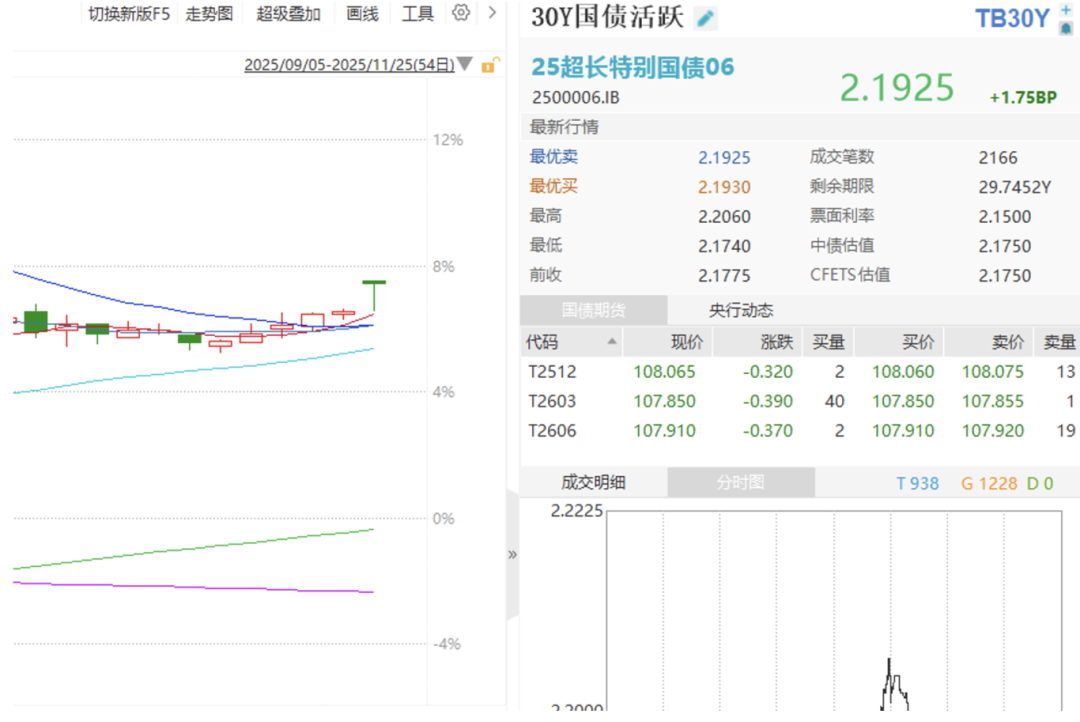Click the 切换新版F5 button

point(129,14)
